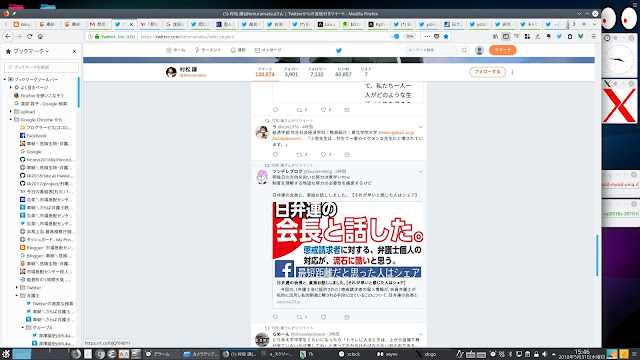The height and width of the screenshot is (360, 640).
Task: Switch to the Blogger tab labeled Blog
Action: click(x=22, y=24)
